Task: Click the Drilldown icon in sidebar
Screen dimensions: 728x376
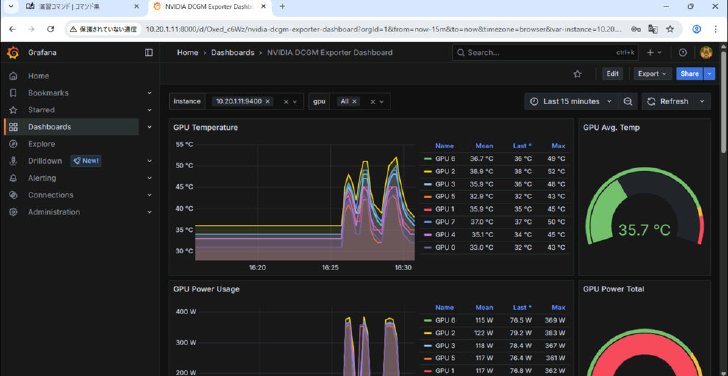Action: pyautogui.click(x=13, y=161)
